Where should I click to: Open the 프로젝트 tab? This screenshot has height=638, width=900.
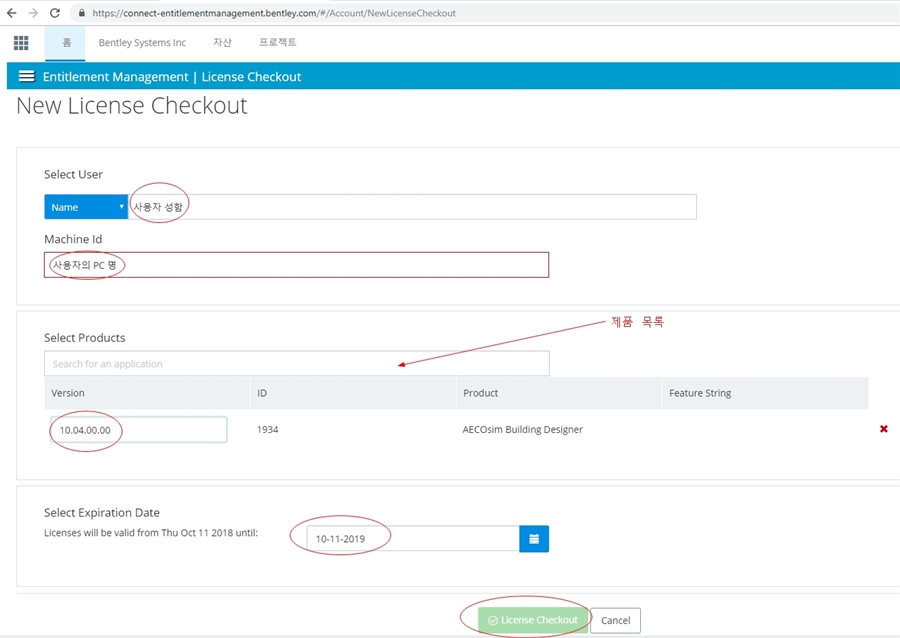[x=277, y=43]
